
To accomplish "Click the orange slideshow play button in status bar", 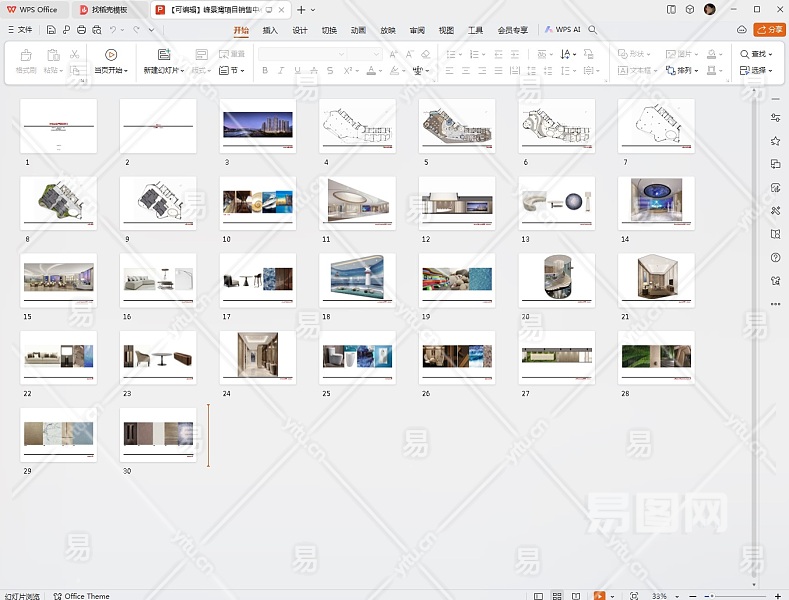I will (x=599, y=596).
